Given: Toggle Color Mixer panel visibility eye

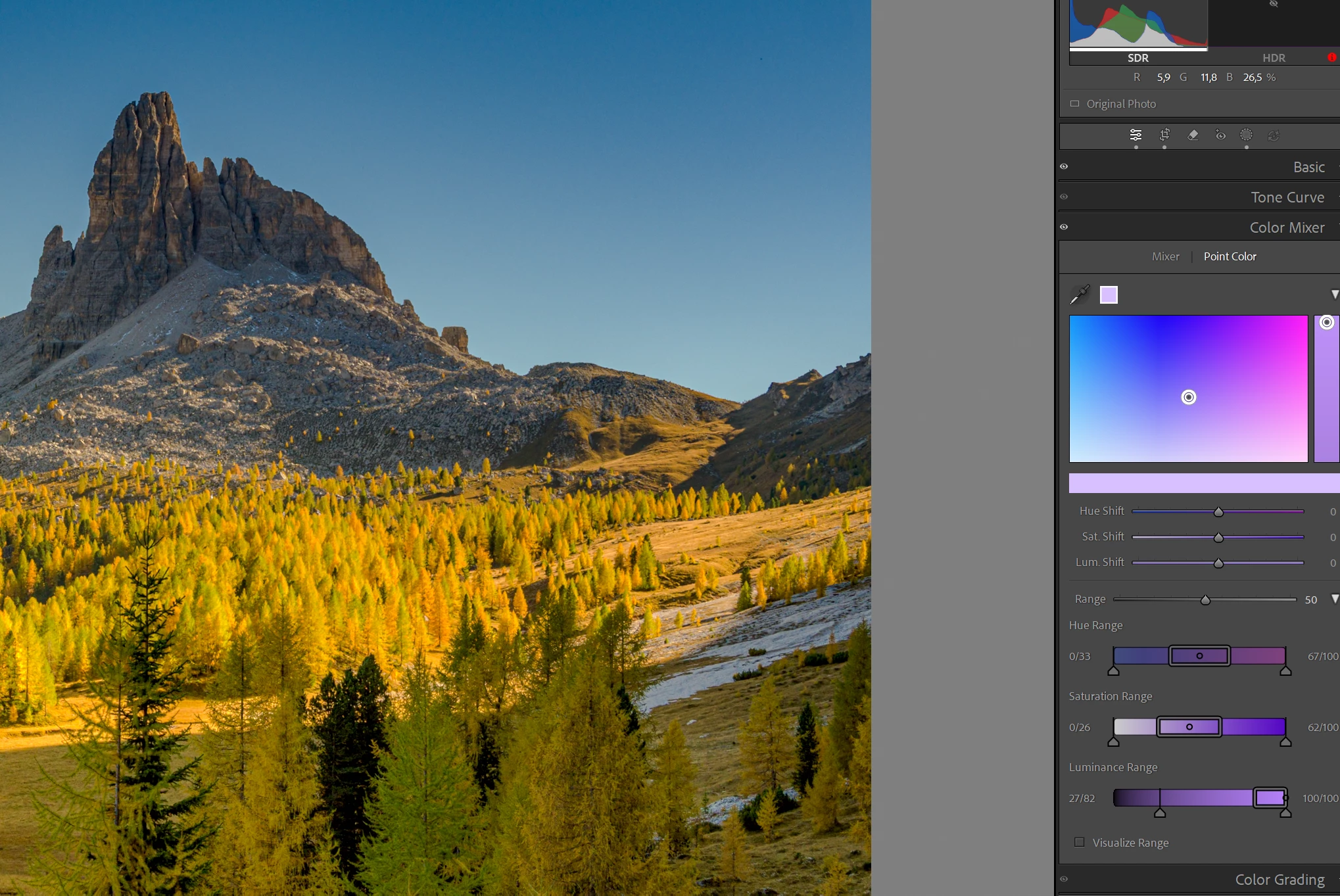Looking at the screenshot, I should tap(1064, 227).
